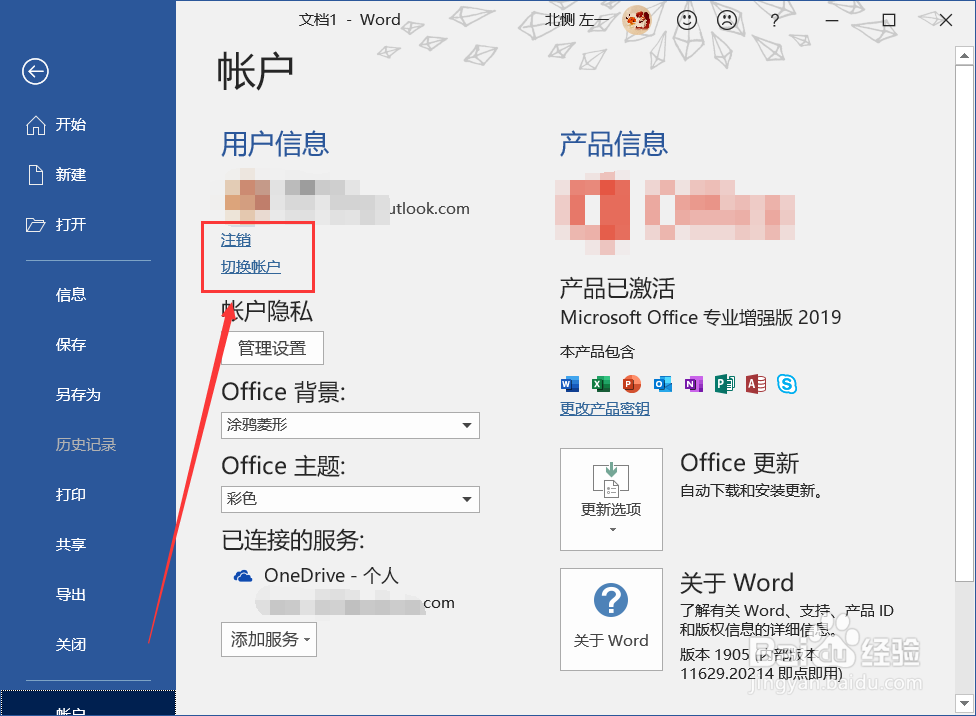Click the Word product icon
Viewport: 976px width, 716px height.
pos(570,384)
